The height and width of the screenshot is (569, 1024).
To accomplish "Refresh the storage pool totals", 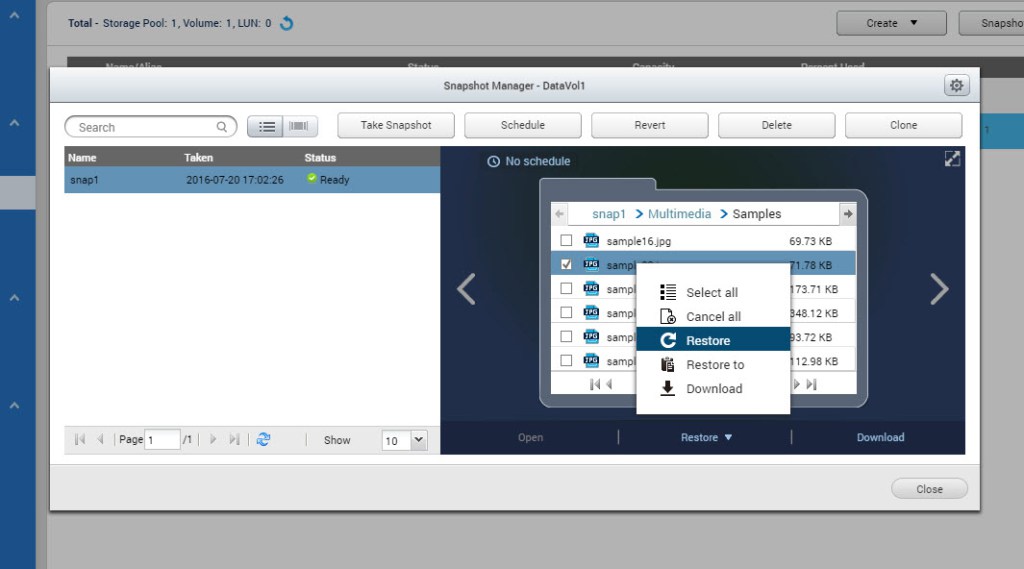I will click(x=287, y=23).
